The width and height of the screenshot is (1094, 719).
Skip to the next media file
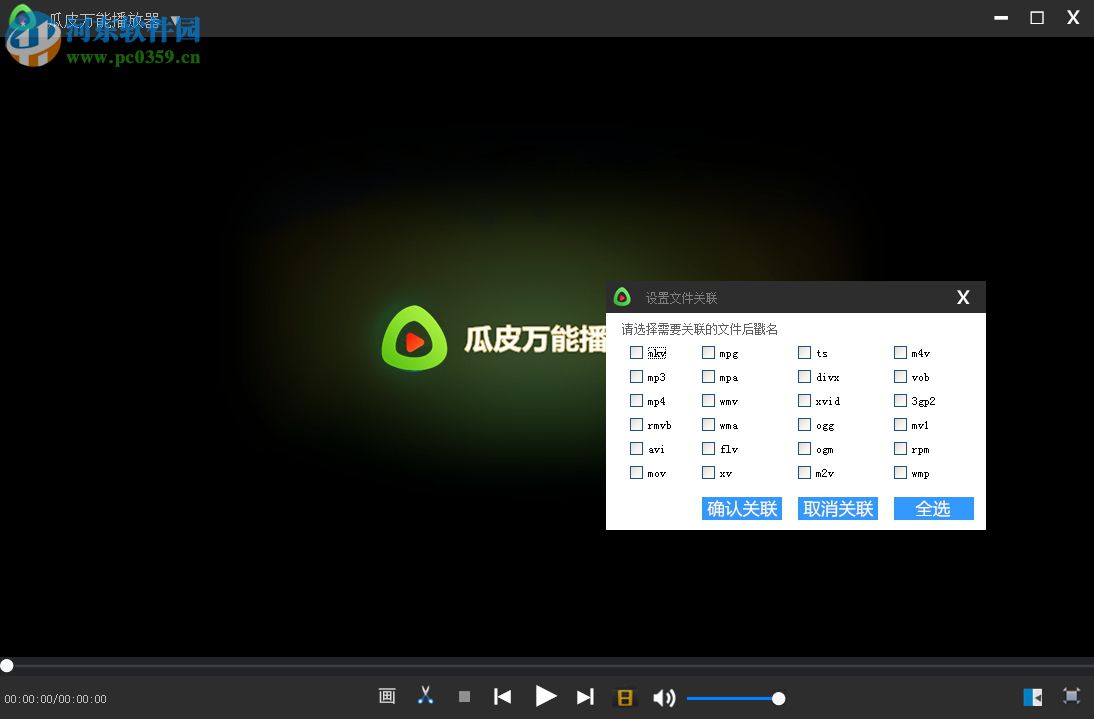click(x=585, y=697)
